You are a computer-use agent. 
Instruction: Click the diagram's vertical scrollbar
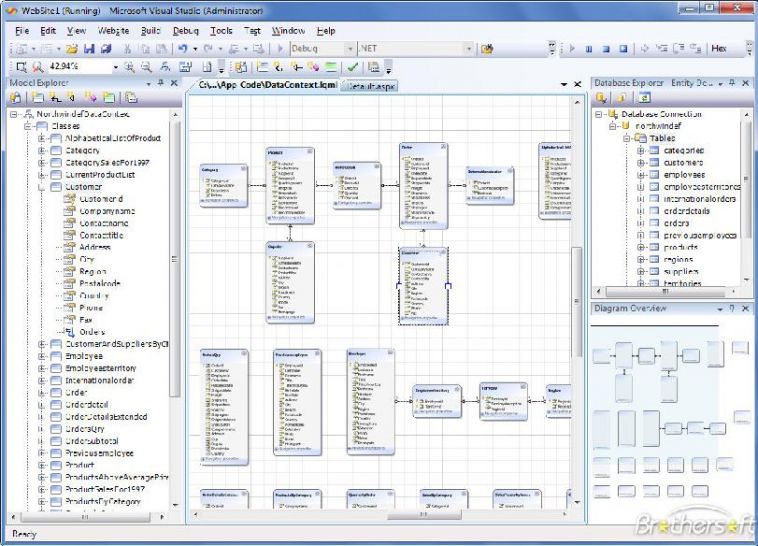click(x=576, y=300)
